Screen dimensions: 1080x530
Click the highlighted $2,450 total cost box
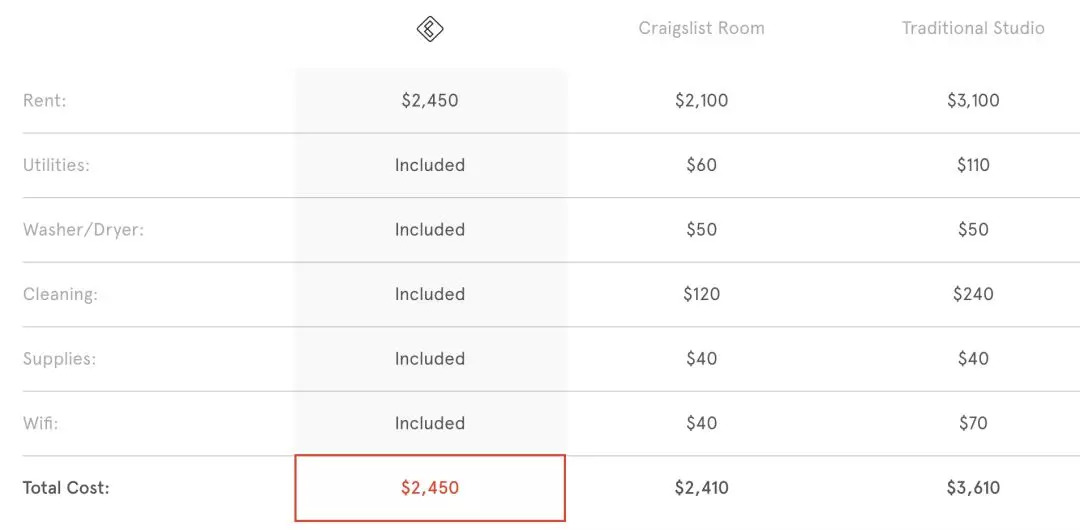tap(430, 488)
